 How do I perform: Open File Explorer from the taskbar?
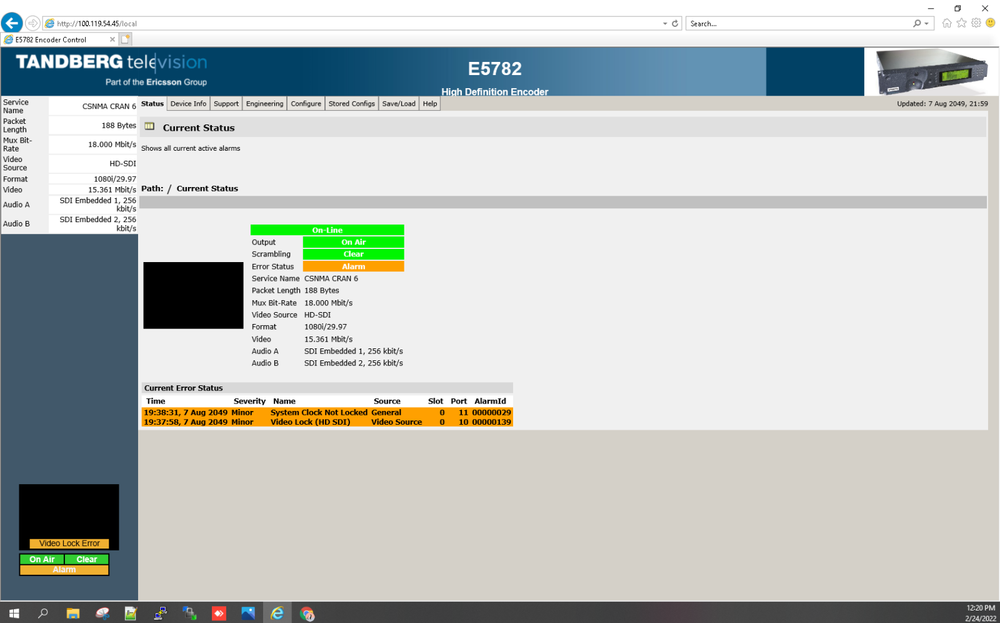(73, 613)
